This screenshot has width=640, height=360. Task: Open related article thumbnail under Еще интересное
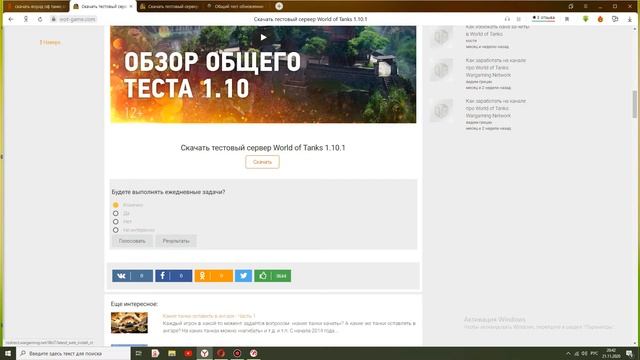click(x=129, y=322)
